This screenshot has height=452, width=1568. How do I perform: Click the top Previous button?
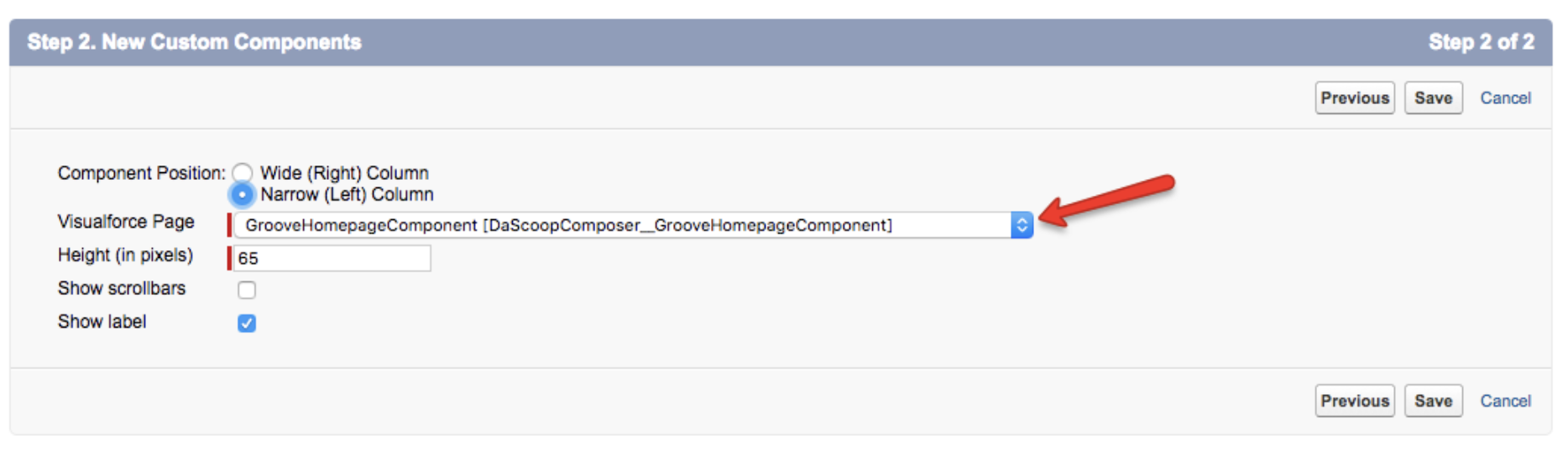(1355, 98)
